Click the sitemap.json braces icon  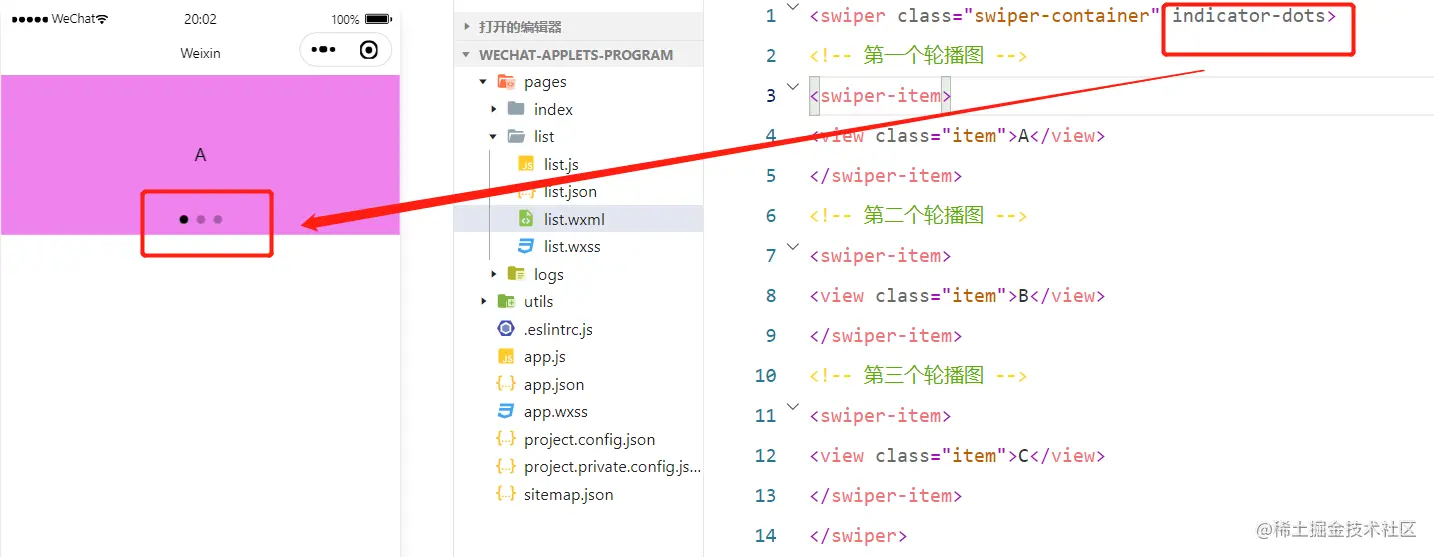pyautogui.click(x=506, y=494)
